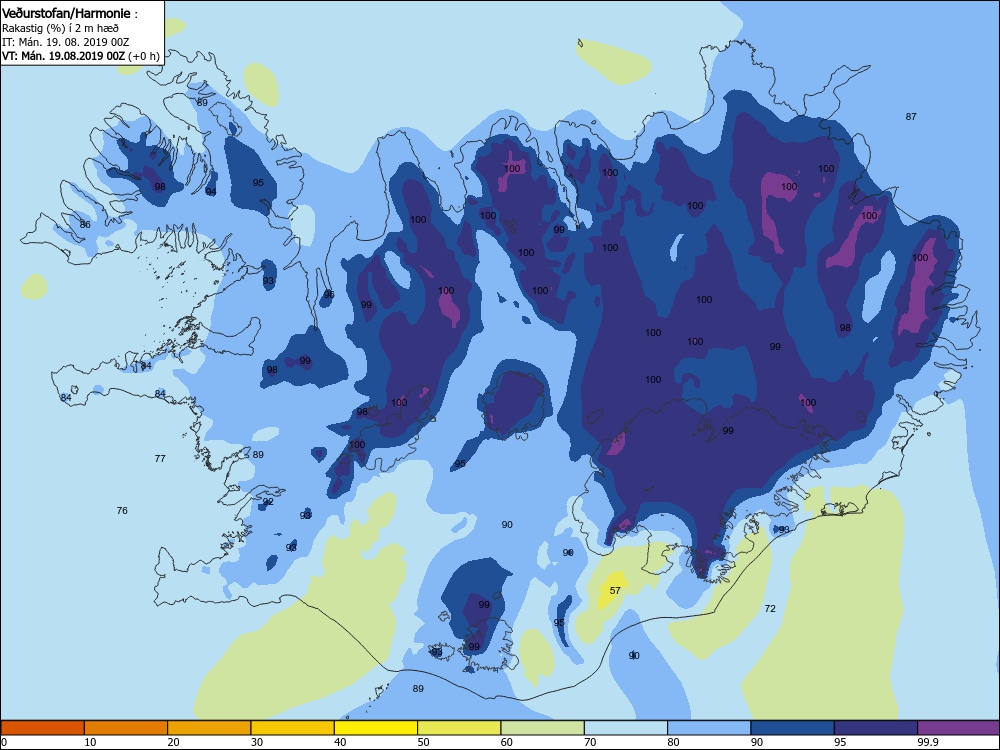This screenshot has width=1000, height=750.
Task: Click the dark indigo 95–99.9 legend swatch
Action: pyautogui.click(x=876, y=728)
